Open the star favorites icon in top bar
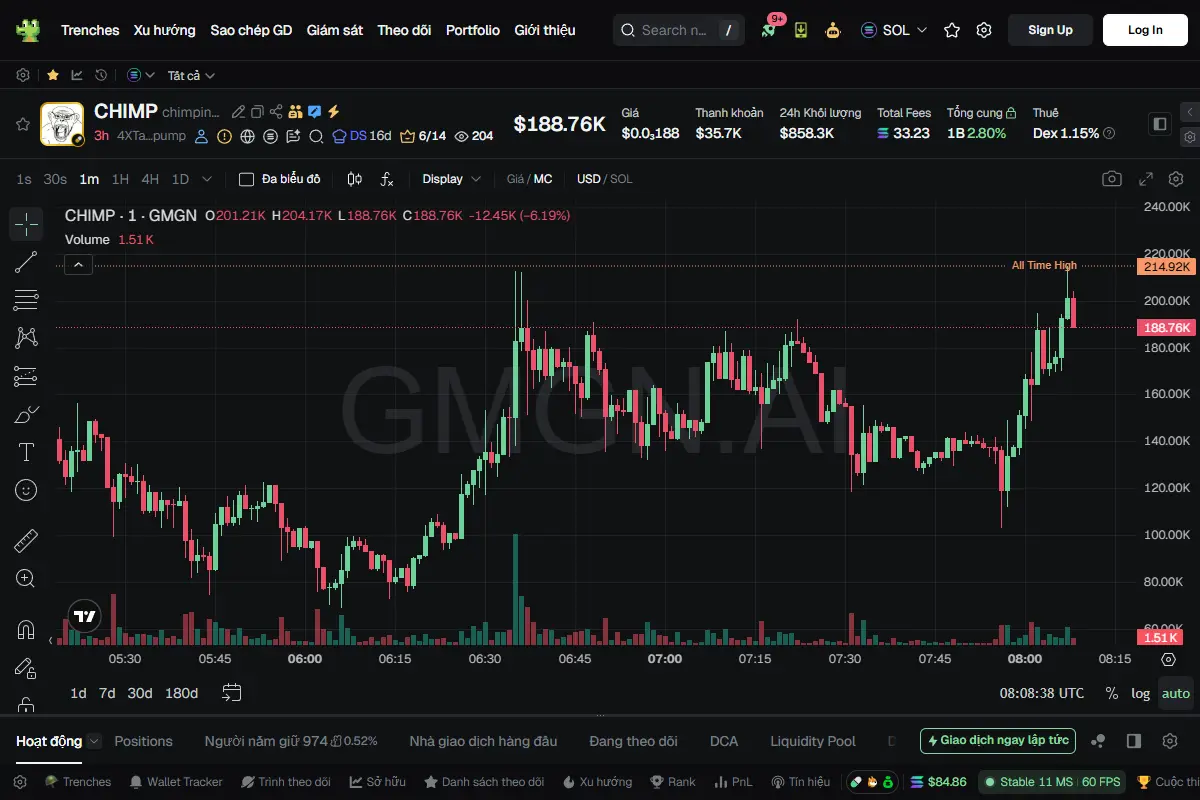 tap(952, 30)
